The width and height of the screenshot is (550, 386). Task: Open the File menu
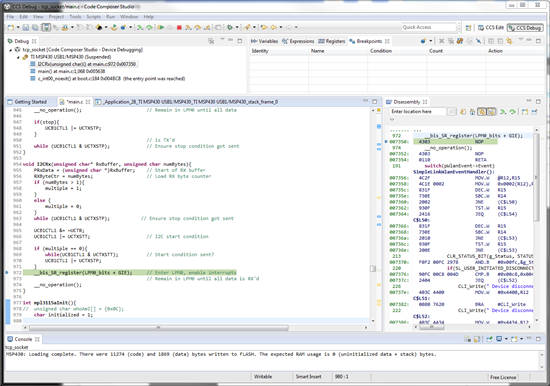[x=11, y=17]
